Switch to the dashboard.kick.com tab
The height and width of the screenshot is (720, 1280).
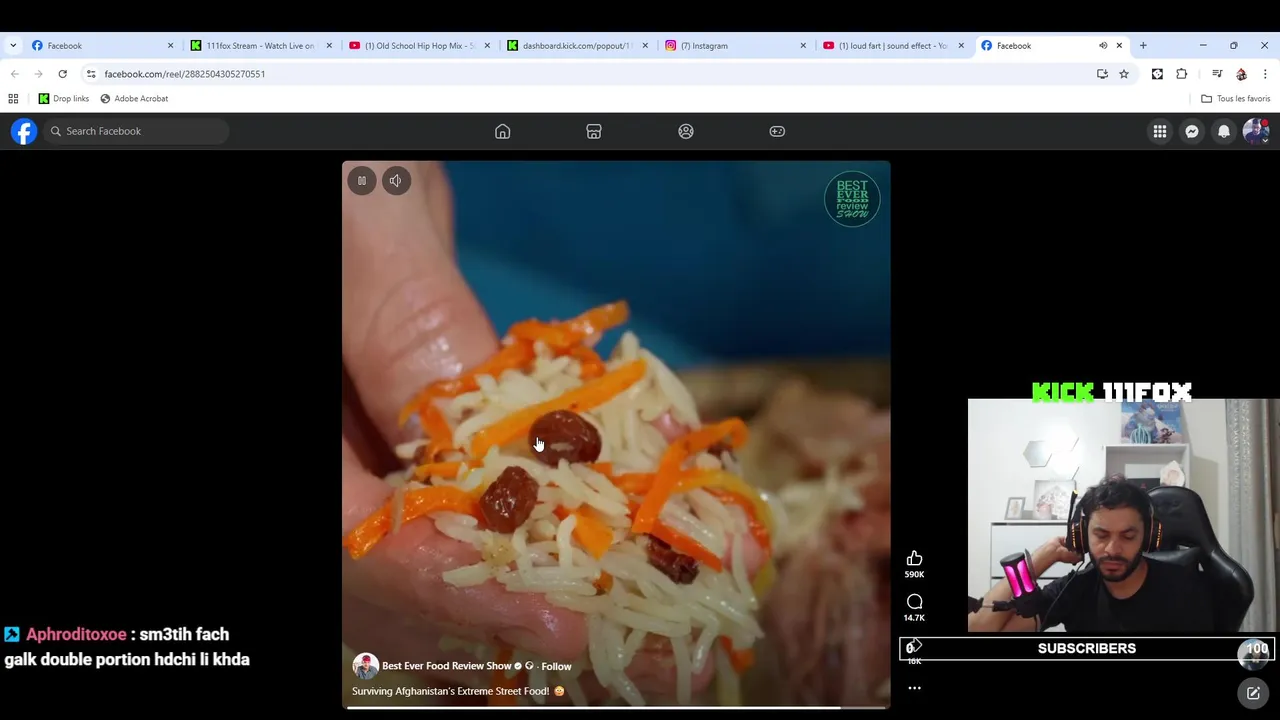click(577, 45)
